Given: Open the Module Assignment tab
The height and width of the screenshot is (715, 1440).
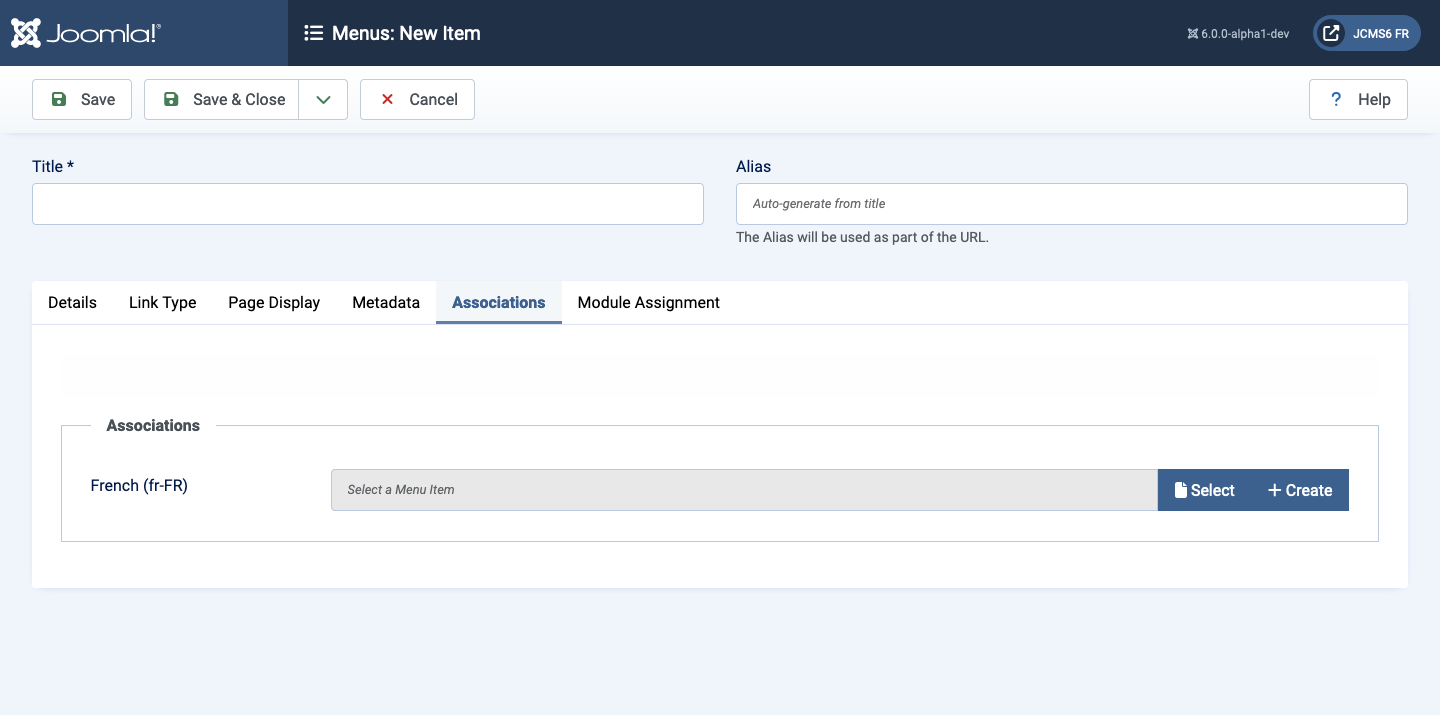Looking at the screenshot, I should [x=649, y=302].
